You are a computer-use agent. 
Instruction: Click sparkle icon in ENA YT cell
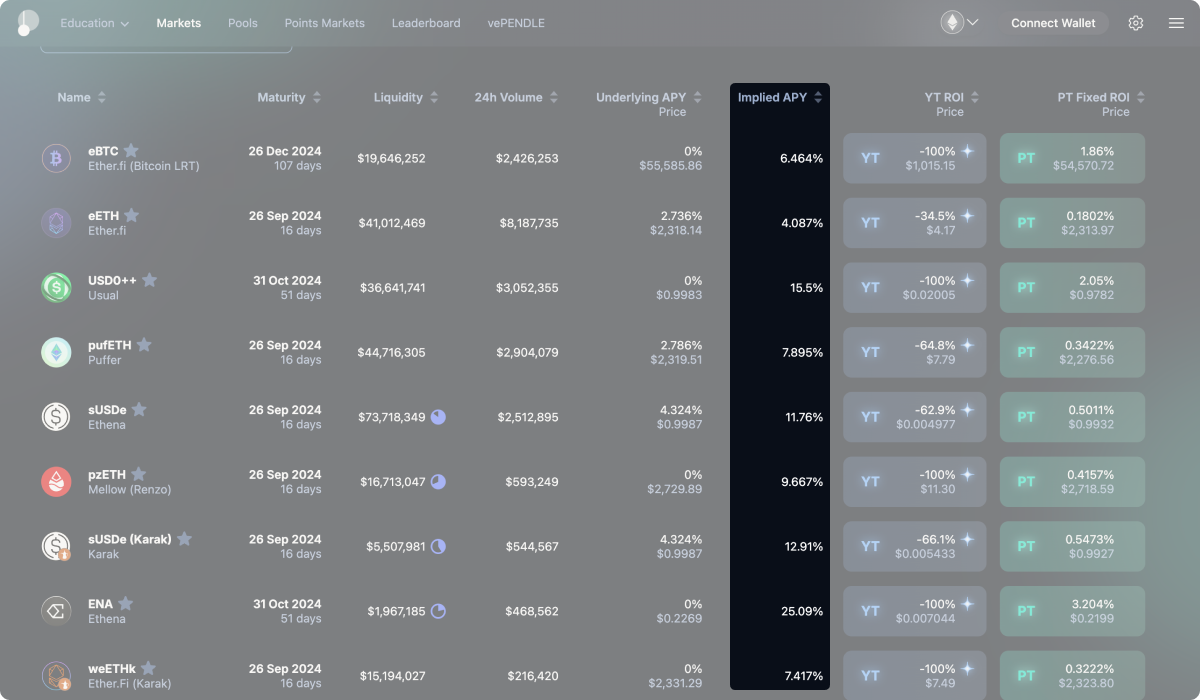pos(967,604)
